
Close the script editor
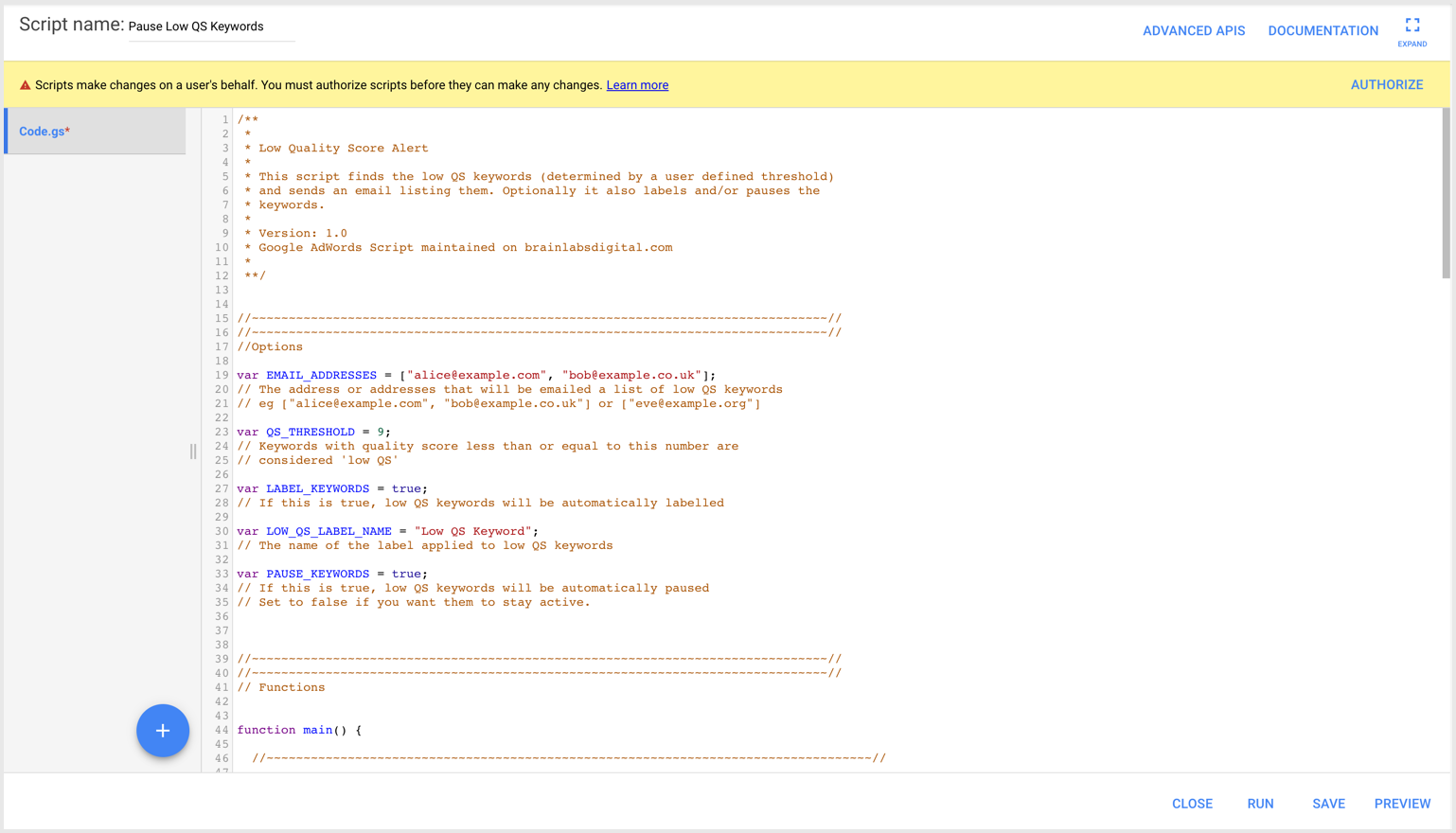pyautogui.click(x=1192, y=803)
